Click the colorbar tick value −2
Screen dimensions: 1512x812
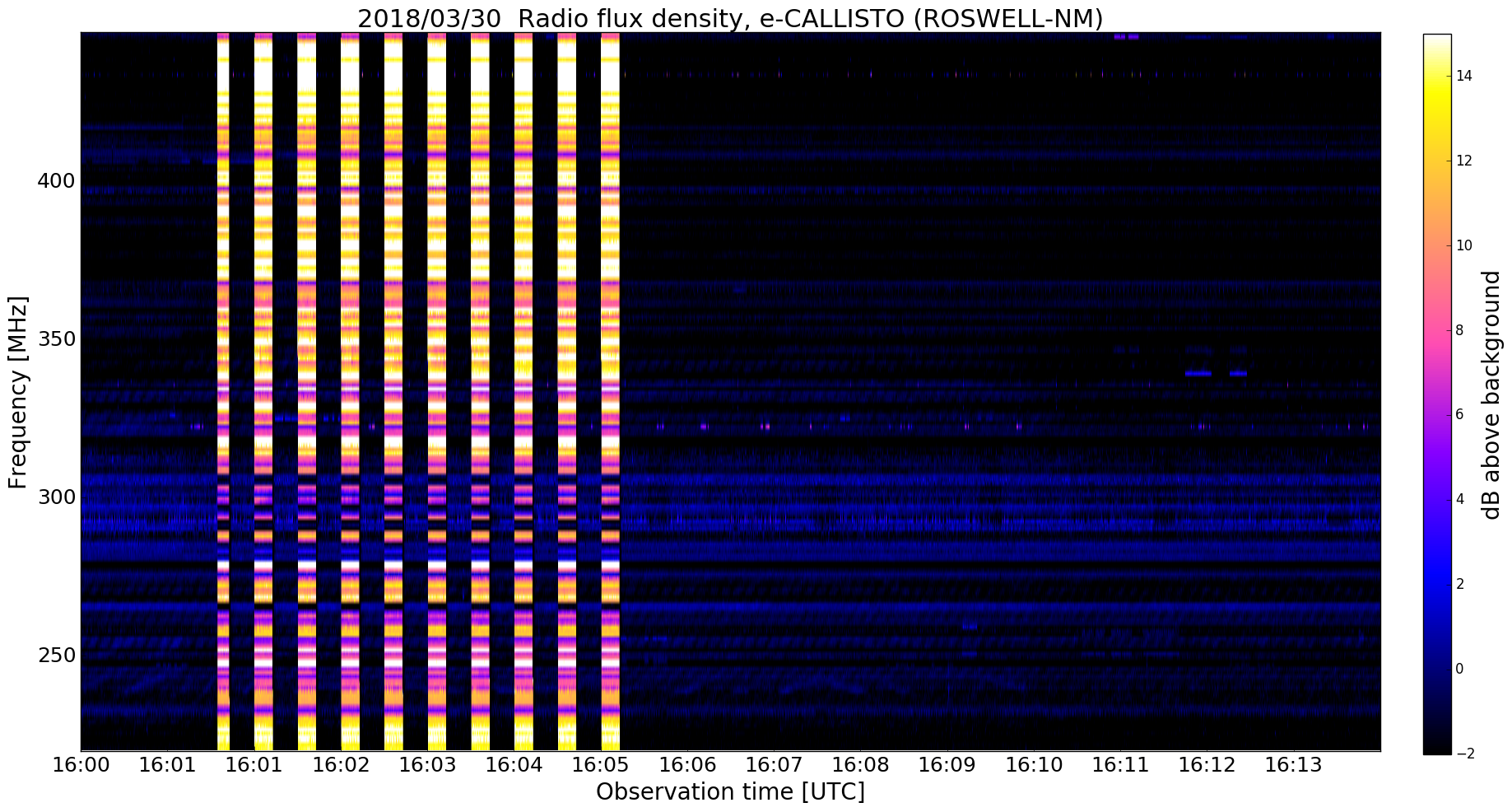pyautogui.click(x=1463, y=754)
